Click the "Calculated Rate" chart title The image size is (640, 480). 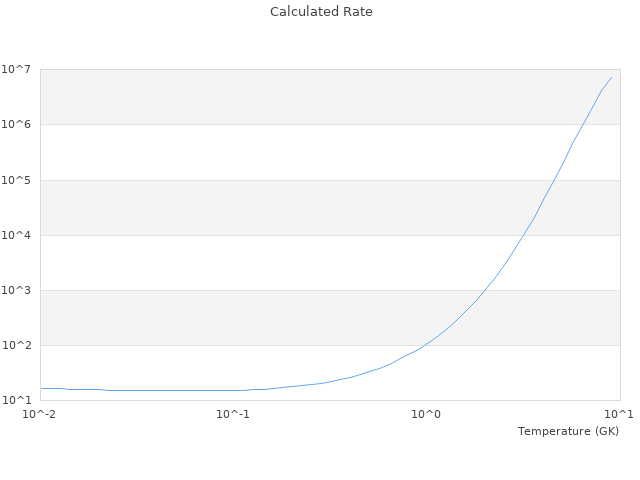(321, 12)
